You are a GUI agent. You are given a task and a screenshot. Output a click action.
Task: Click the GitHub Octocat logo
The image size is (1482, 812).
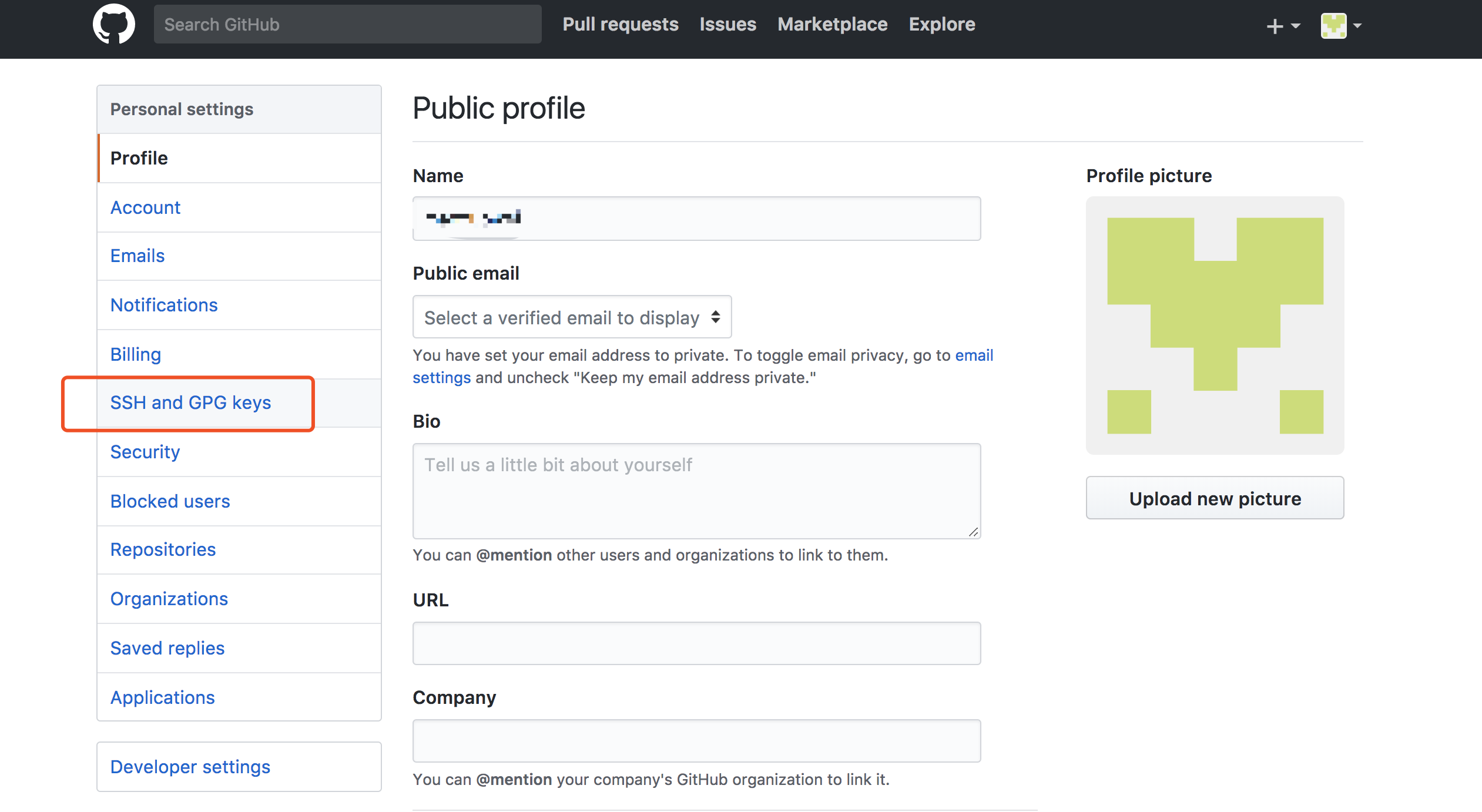coord(113,25)
